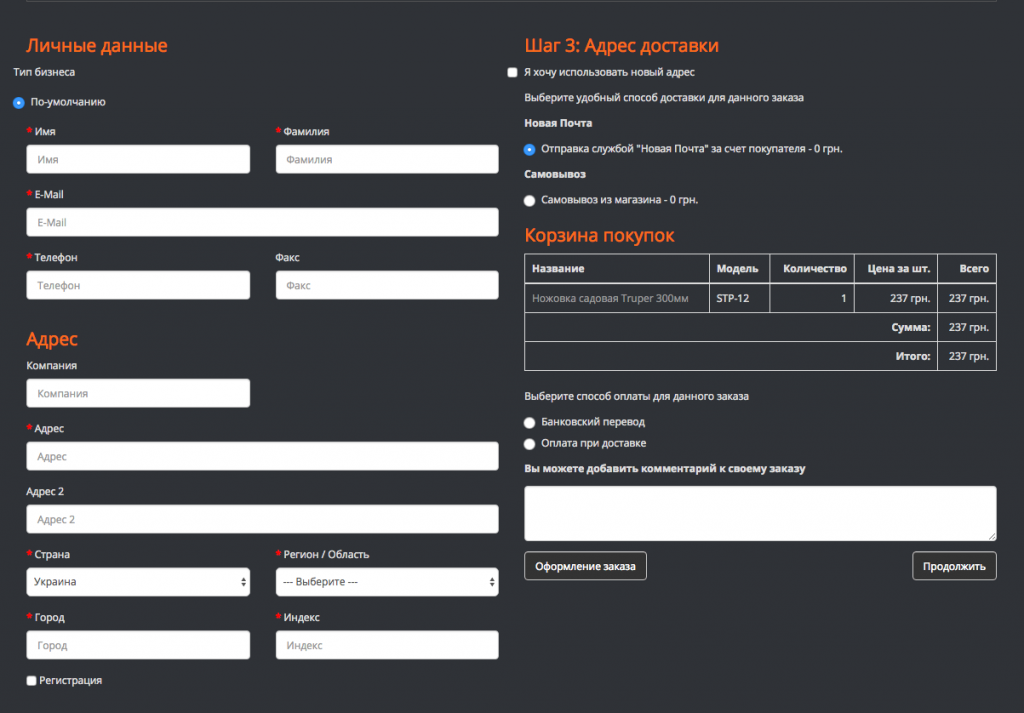1024x713 pixels.
Task: Check 'Я хочу использовать новый адрес' box
Action: (513, 73)
